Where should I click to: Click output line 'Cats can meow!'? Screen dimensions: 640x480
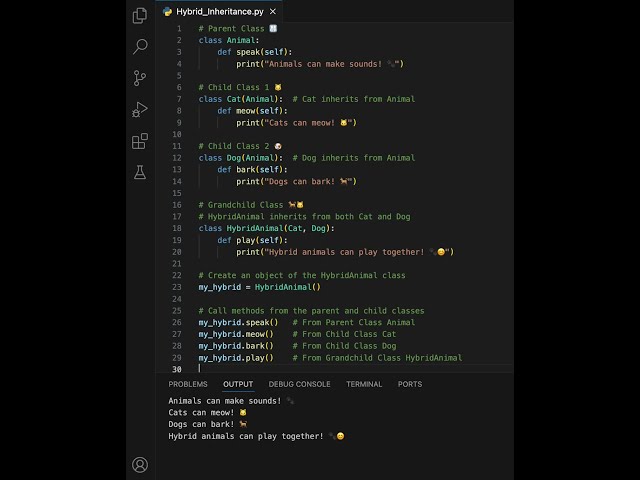(x=207, y=413)
